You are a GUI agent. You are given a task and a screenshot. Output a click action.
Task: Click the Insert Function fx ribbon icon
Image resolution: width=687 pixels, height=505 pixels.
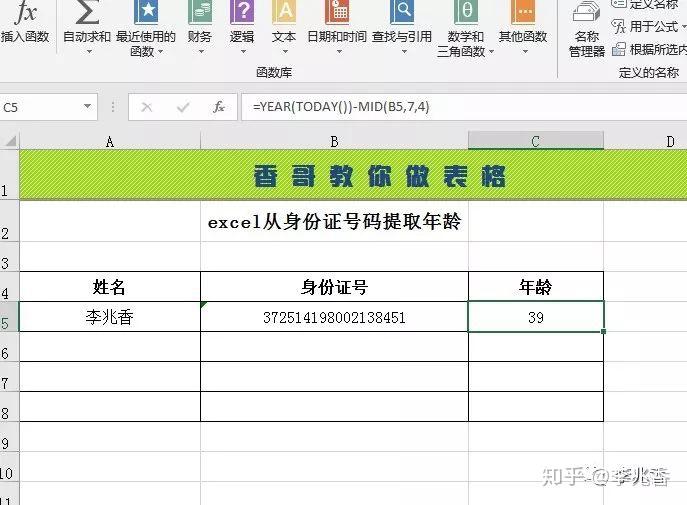[x=25, y=12]
